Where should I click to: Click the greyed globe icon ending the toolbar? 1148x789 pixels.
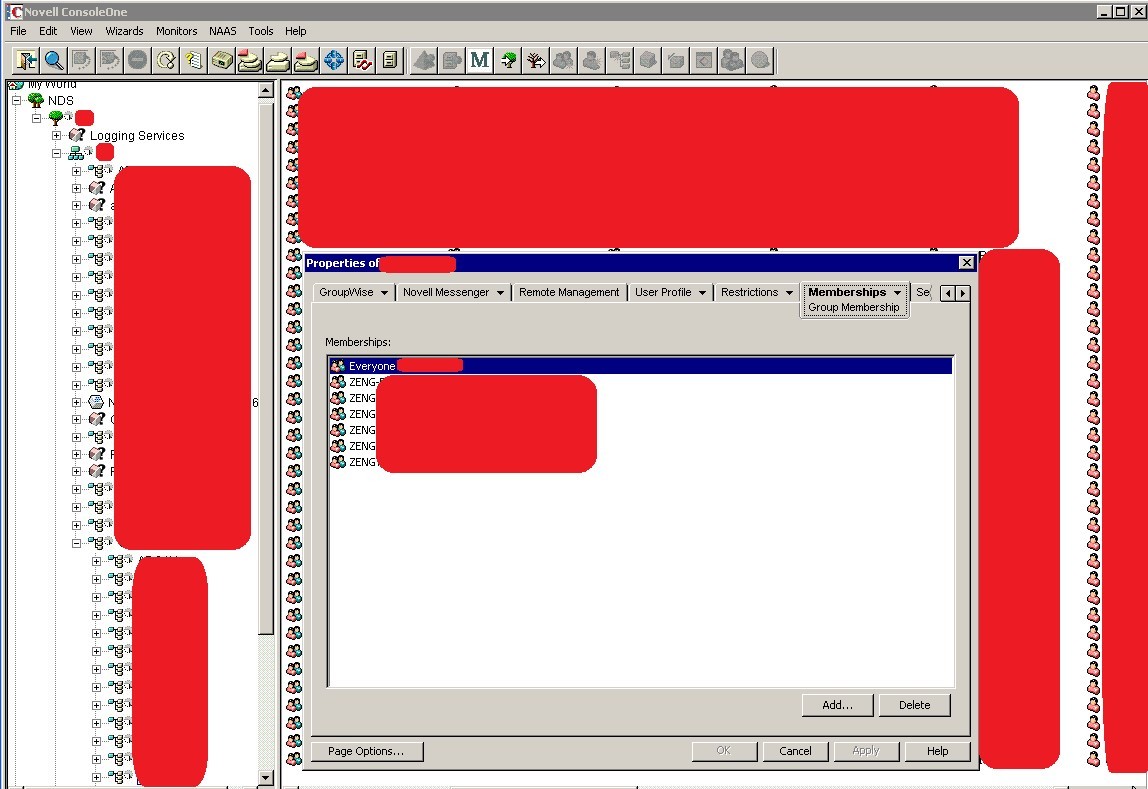(x=761, y=60)
